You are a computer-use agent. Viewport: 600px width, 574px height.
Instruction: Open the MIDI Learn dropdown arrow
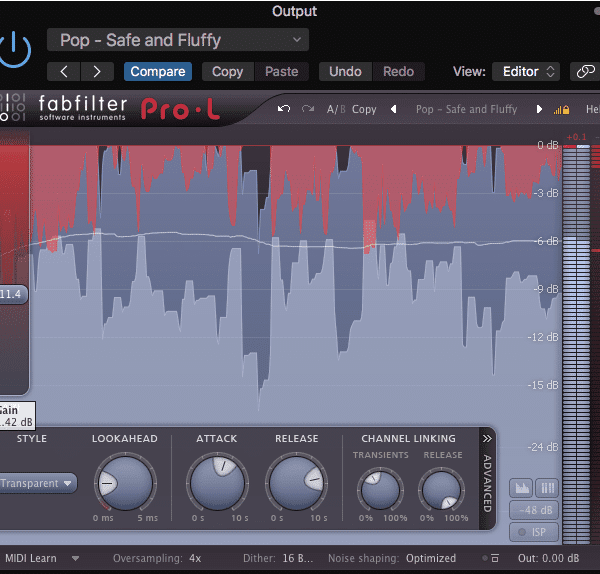[x=75, y=559]
